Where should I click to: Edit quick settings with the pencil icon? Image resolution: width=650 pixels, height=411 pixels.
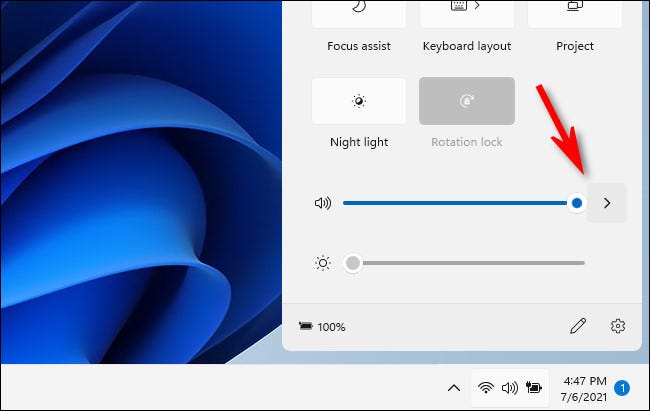point(578,326)
